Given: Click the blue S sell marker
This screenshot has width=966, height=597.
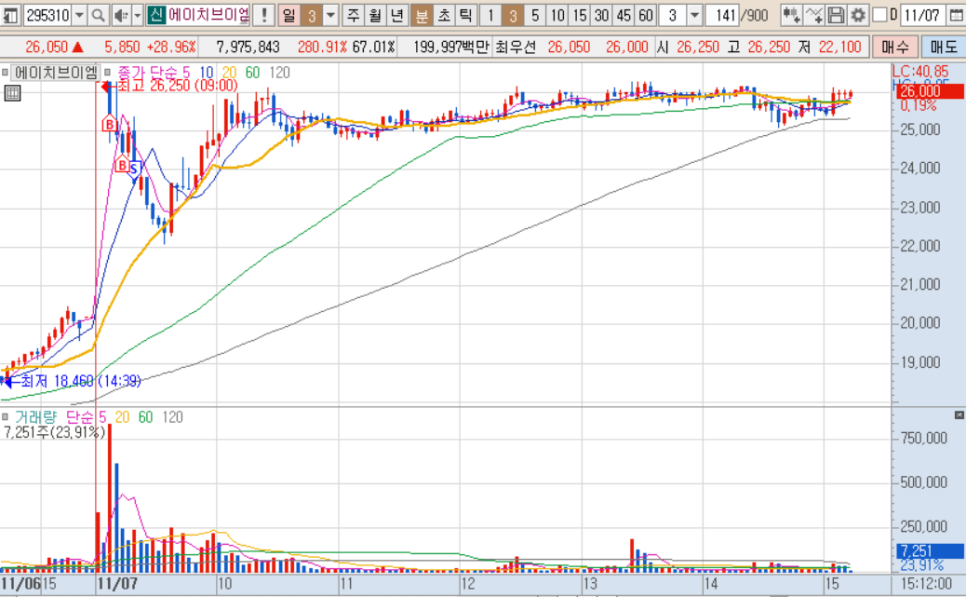Looking at the screenshot, I should tap(134, 169).
